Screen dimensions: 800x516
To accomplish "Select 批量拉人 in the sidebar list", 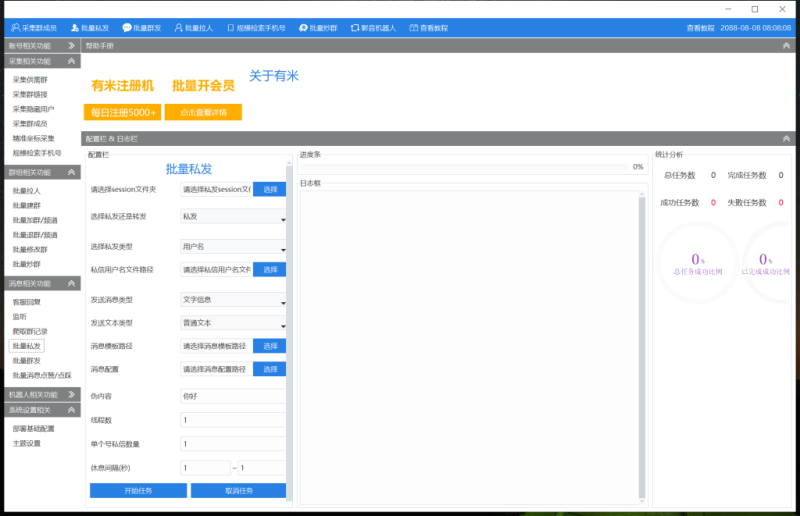I will (x=27, y=191).
